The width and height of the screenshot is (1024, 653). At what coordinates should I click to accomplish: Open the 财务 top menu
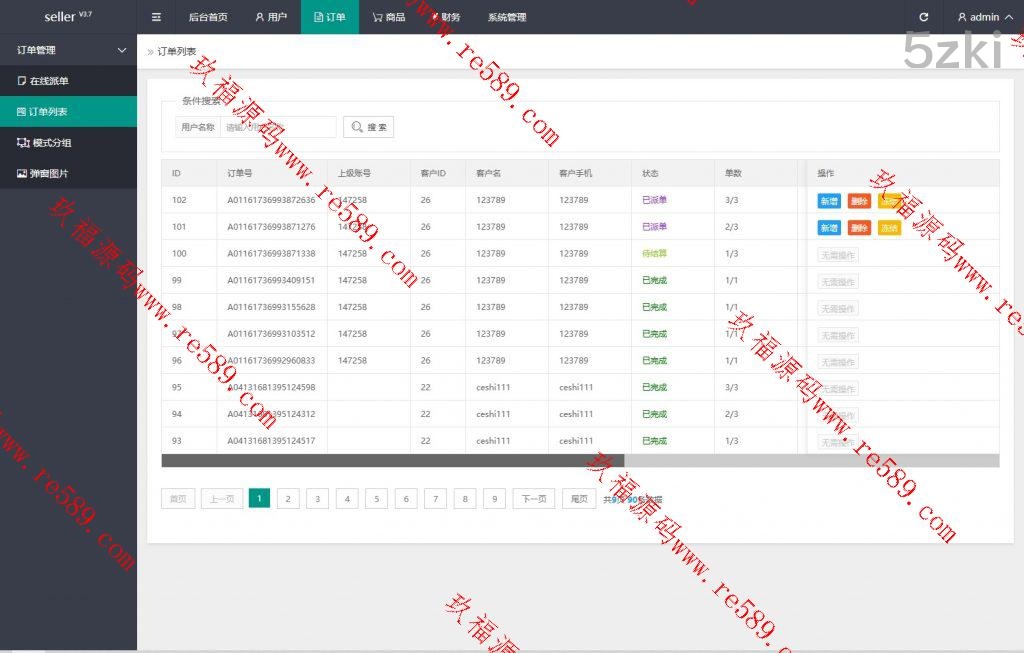[x=446, y=17]
